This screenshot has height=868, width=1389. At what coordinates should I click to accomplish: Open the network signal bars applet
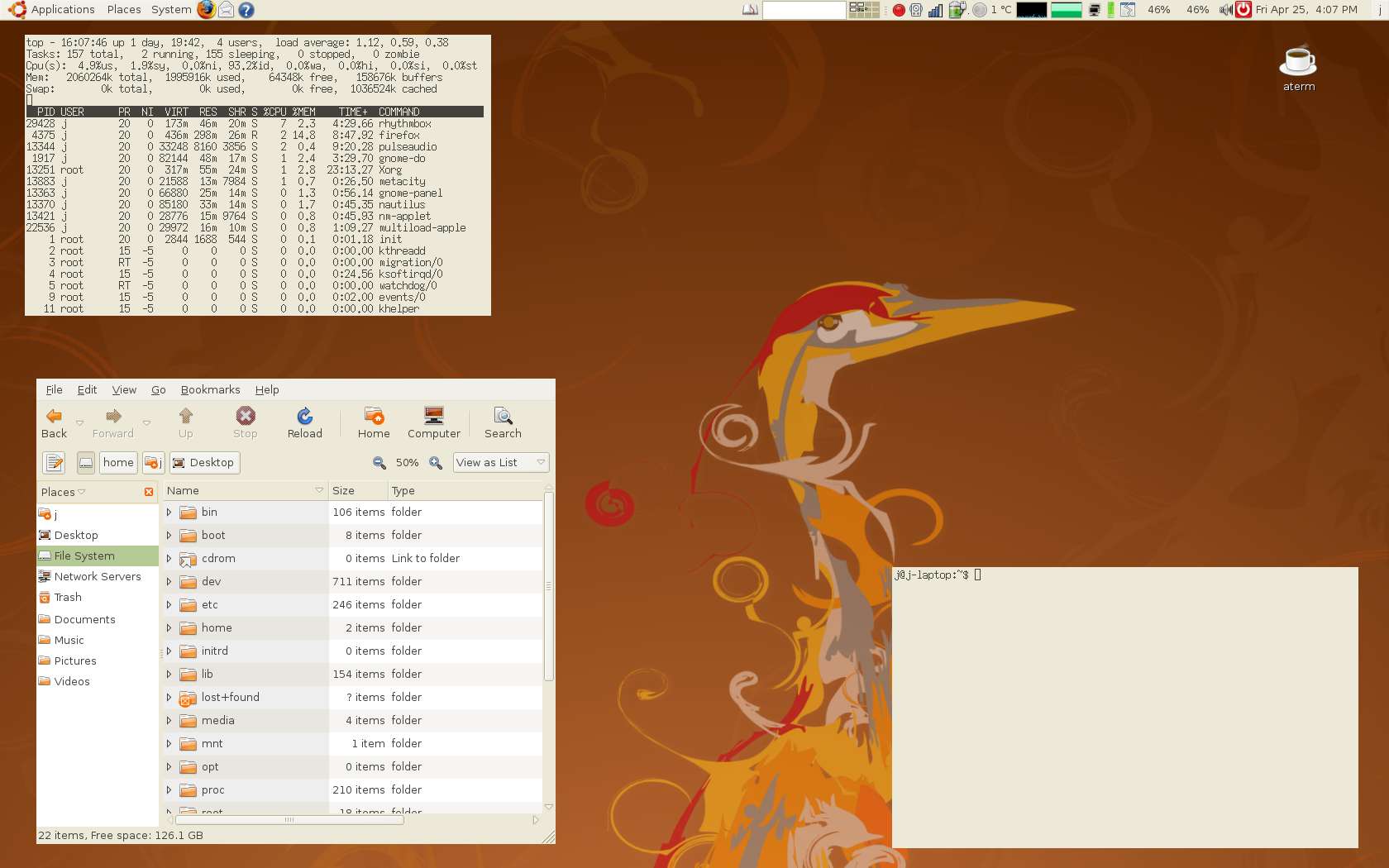[x=935, y=10]
